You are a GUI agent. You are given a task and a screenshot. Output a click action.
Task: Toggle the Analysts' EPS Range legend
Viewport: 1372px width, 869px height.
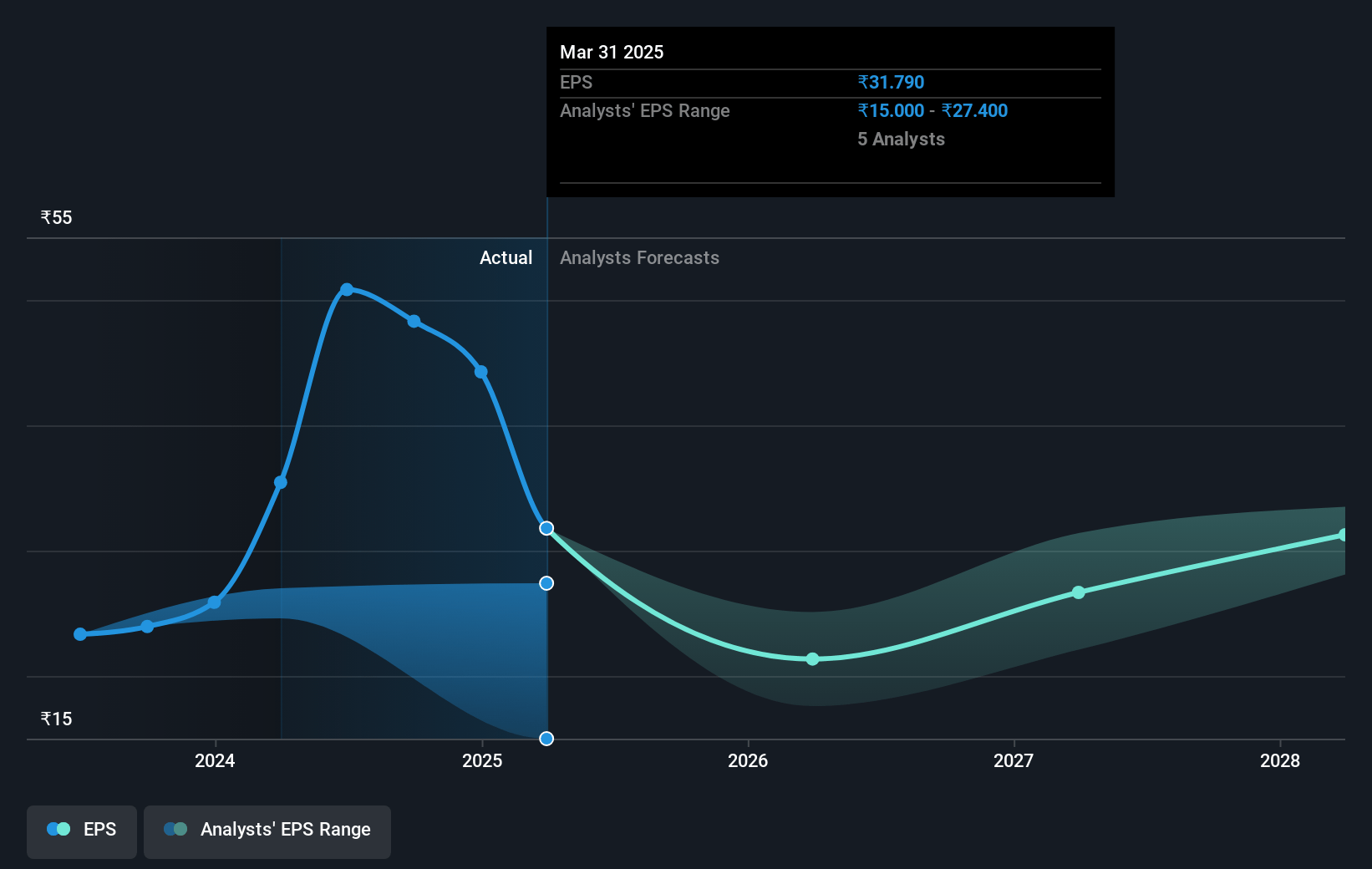[x=267, y=831]
